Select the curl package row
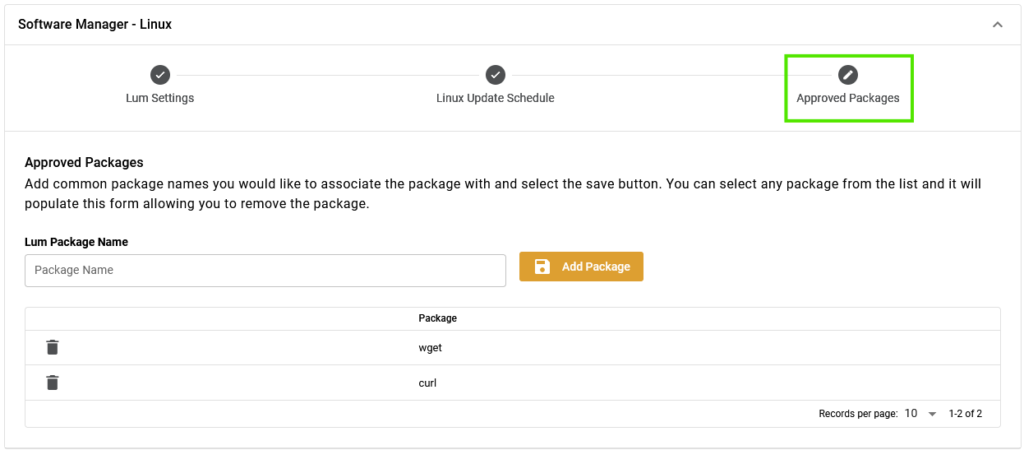 pyautogui.click(x=513, y=383)
